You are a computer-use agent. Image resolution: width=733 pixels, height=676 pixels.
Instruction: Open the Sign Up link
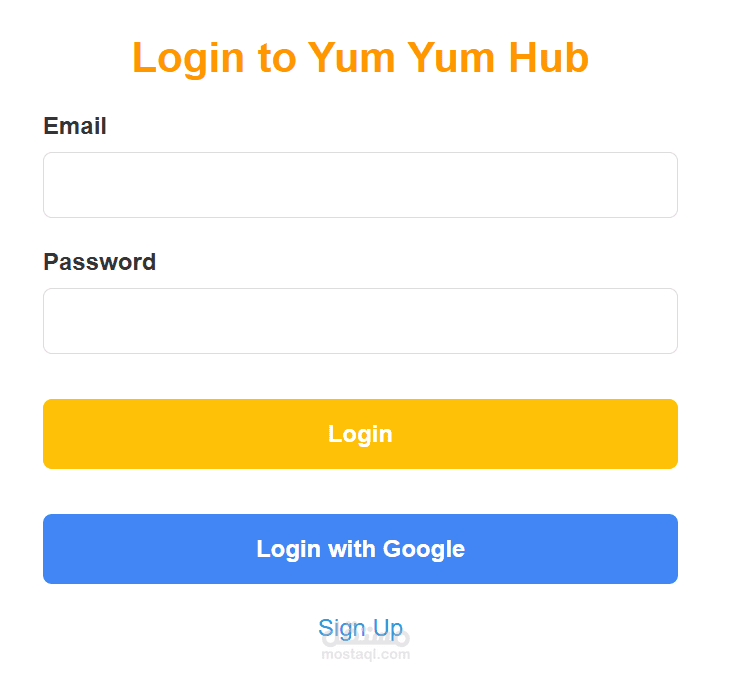[360, 628]
